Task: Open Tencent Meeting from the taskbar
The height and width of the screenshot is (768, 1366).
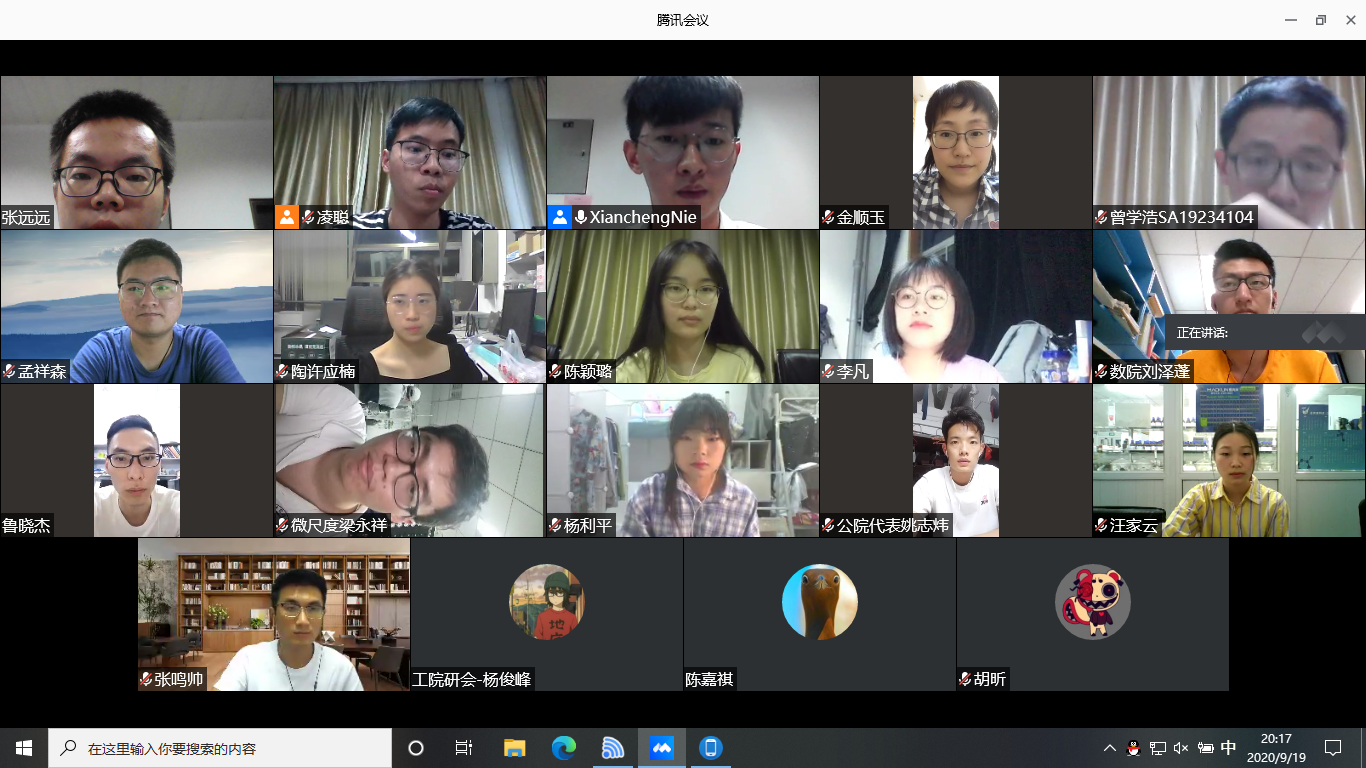Action: (x=661, y=748)
